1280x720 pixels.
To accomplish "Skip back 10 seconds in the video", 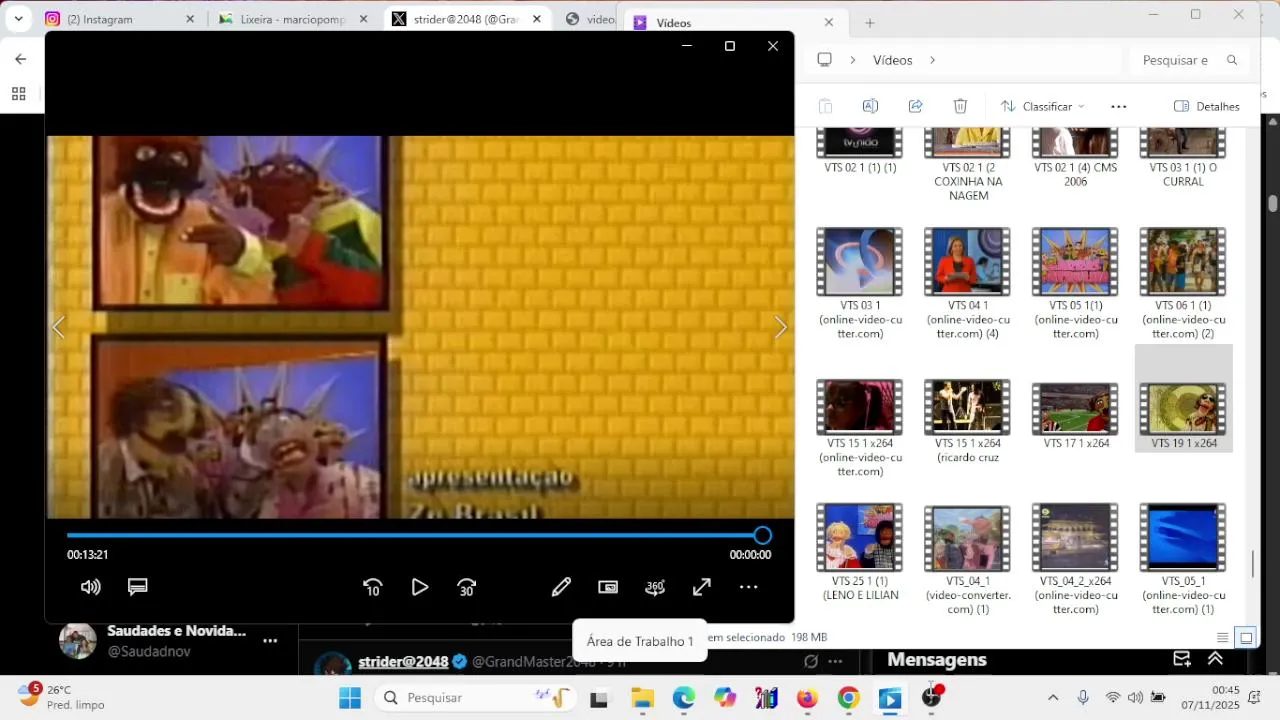I will [x=373, y=587].
